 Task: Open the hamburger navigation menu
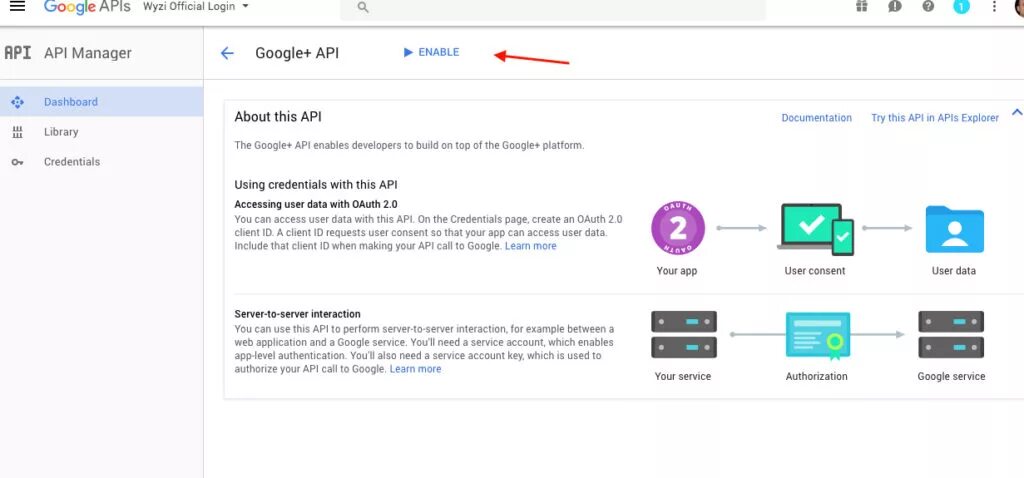[18, 6]
